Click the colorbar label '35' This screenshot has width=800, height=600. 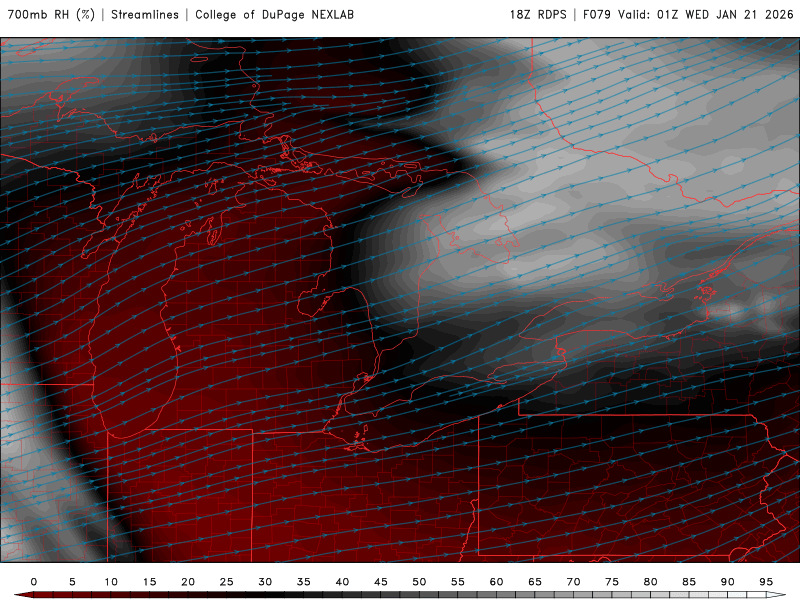[304, 582]
